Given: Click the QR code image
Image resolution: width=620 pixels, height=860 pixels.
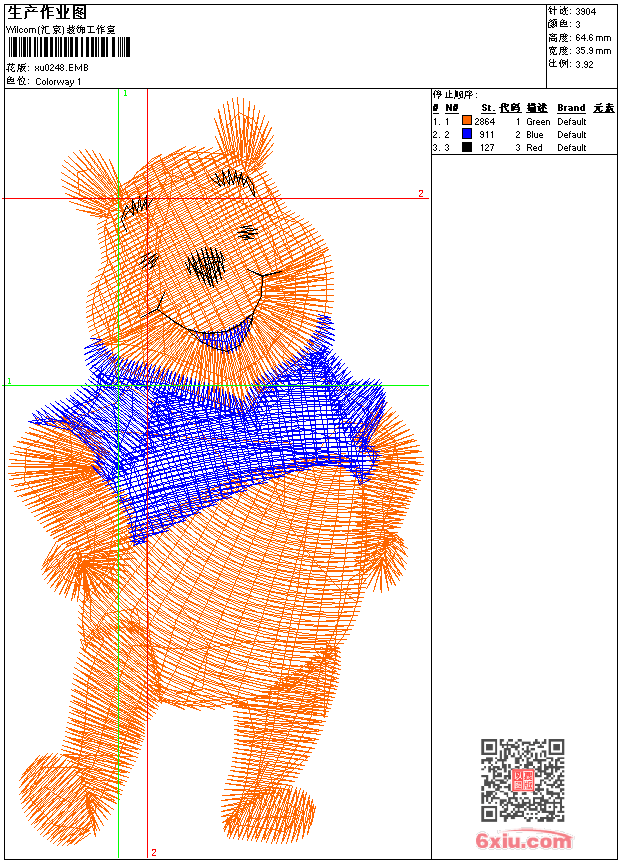Looking at the screenshot, I should tap(522, 779).
